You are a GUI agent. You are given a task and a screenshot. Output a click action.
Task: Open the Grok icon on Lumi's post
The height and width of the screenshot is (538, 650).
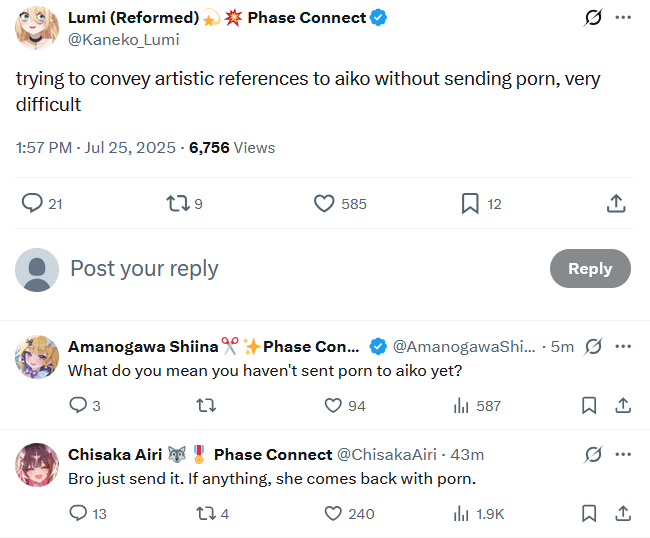click(x=591, y=18)
